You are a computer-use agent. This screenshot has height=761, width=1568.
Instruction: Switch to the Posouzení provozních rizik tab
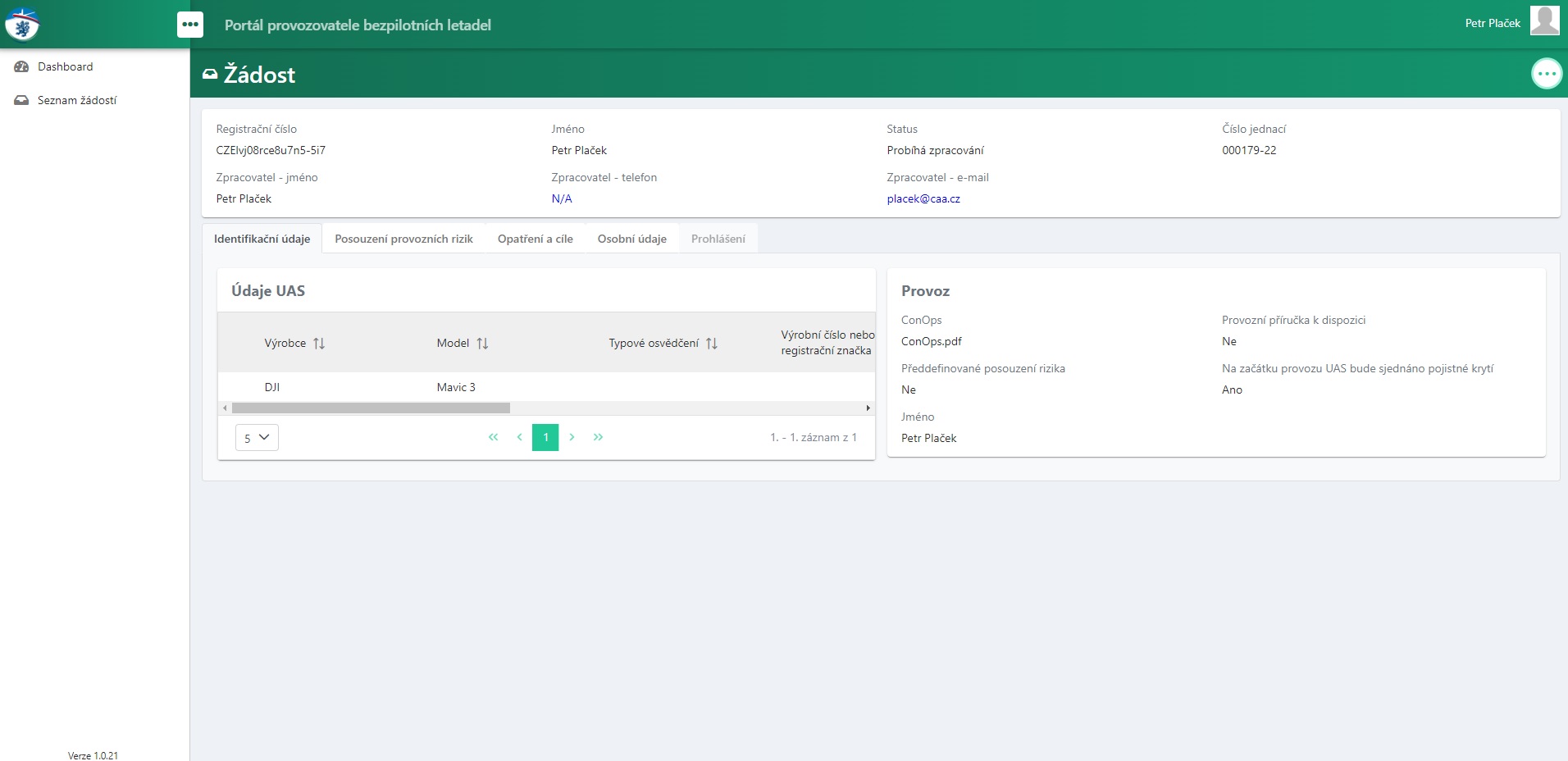pos(403,239)
